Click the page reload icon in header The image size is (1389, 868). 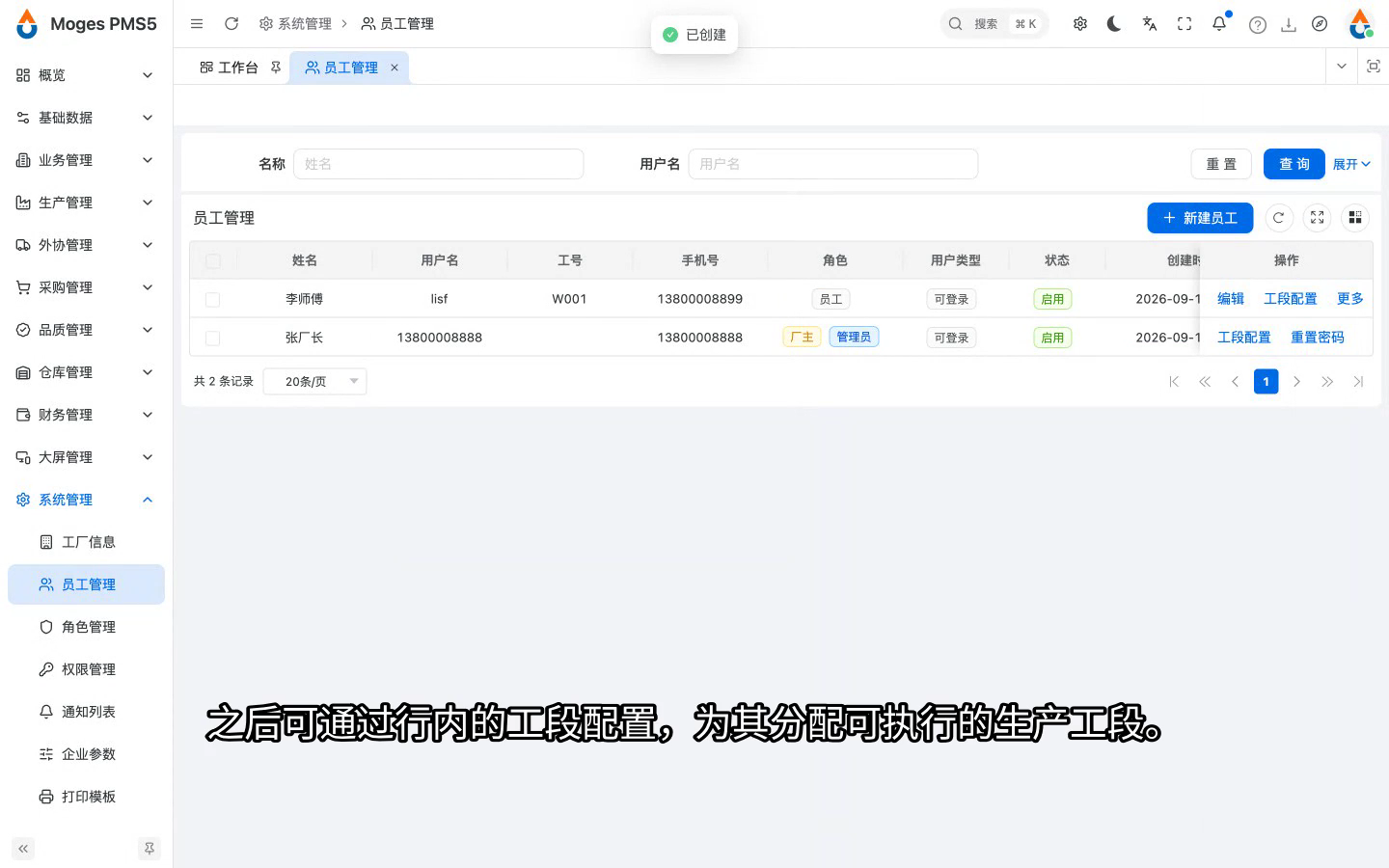[231, 24]
